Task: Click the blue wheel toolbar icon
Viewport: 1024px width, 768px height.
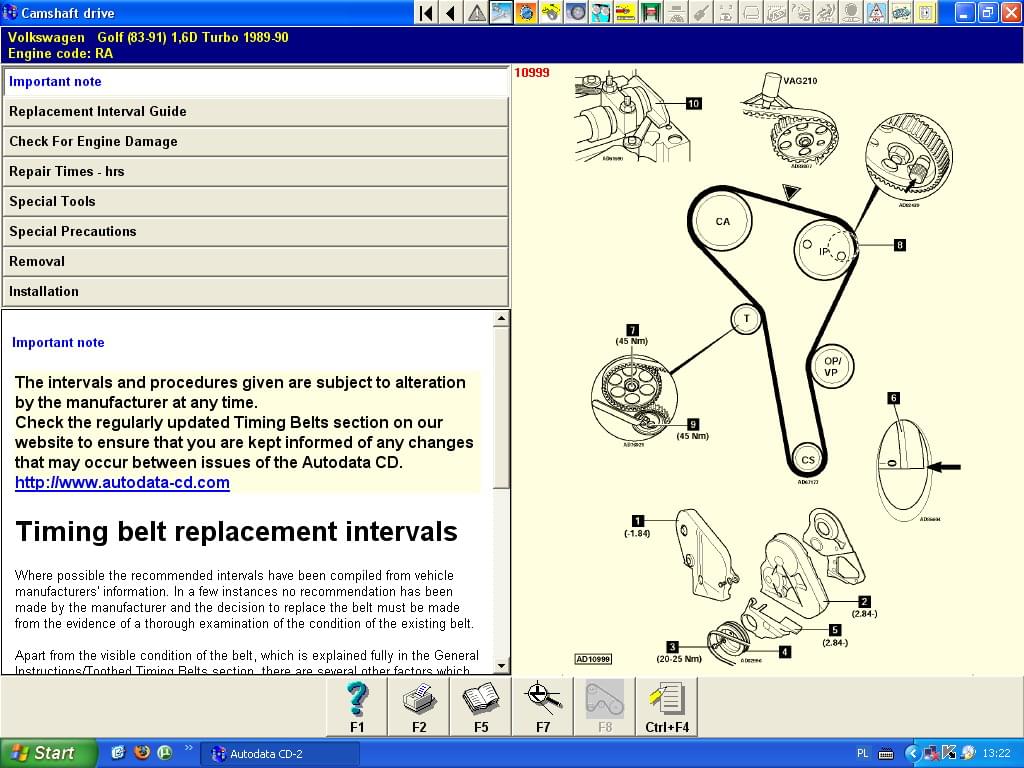Action: pos(576,12)
